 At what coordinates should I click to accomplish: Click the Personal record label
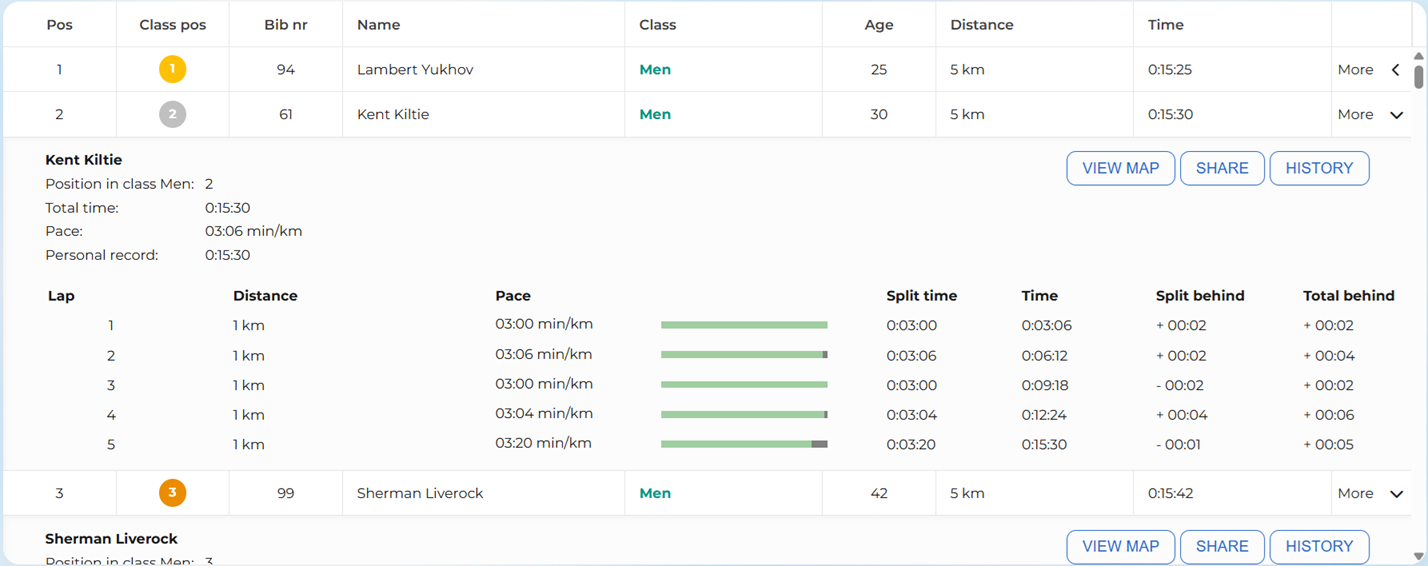[102, 255]
